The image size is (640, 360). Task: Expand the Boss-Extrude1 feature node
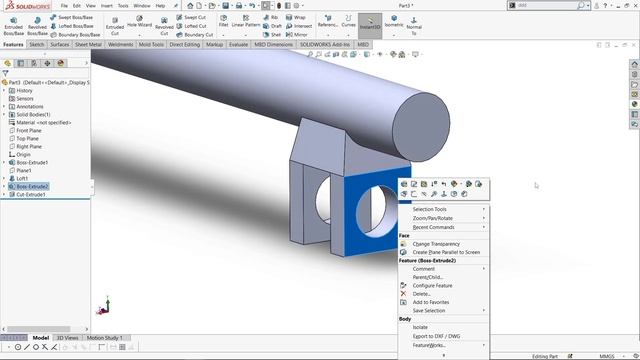[x=4, y=162]
